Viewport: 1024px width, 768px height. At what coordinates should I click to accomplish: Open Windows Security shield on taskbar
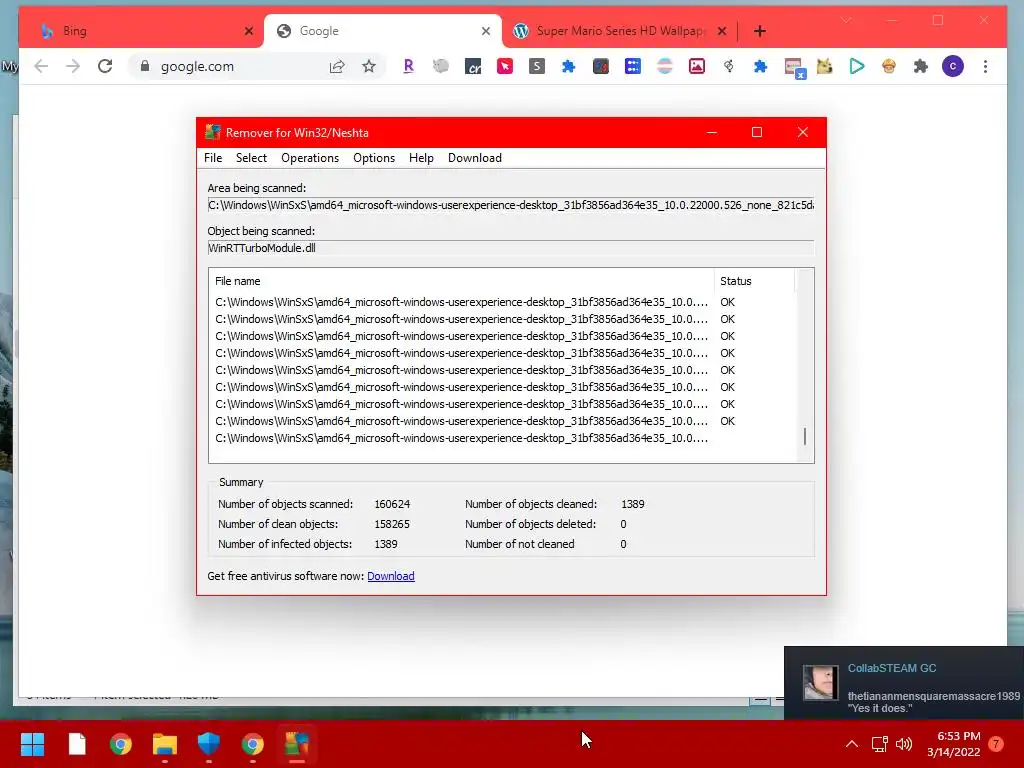[209, 744]
